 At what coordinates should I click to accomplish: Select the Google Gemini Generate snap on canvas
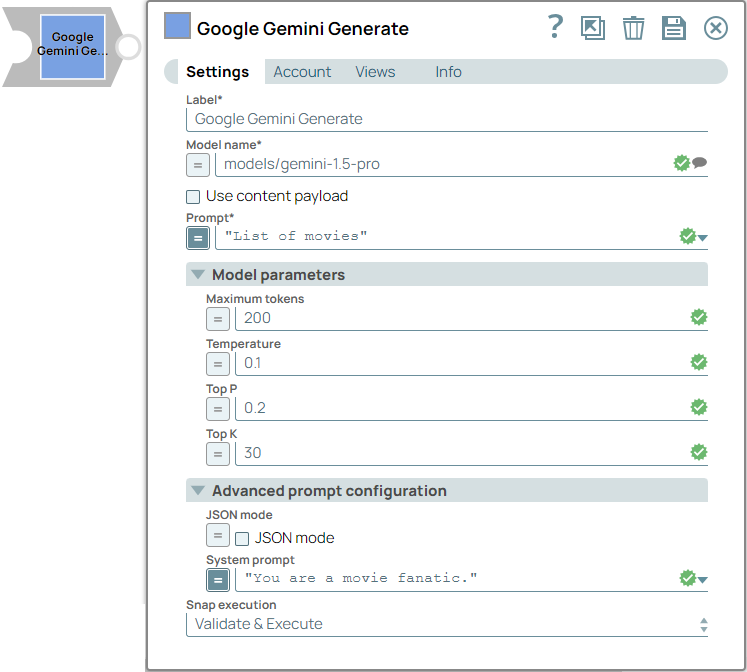point(72,47)
